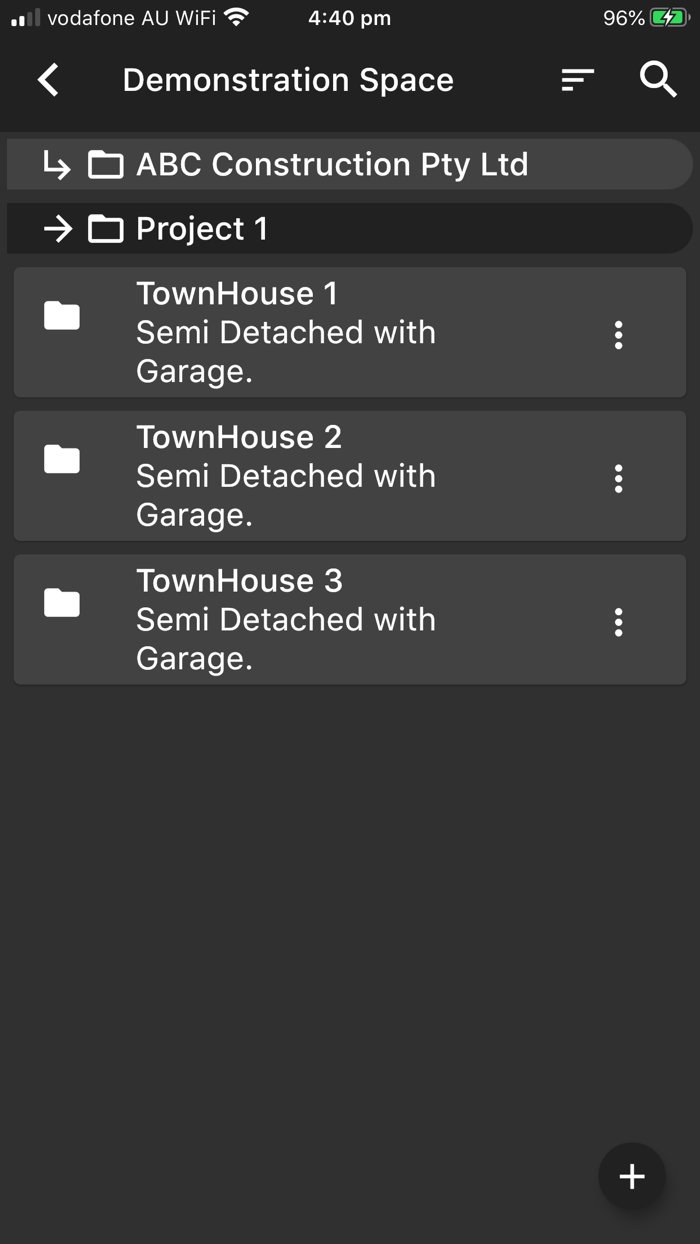
Task: Tap the folder icon beside ABC Construction Pty Ltd
Action: click(105, 164)
